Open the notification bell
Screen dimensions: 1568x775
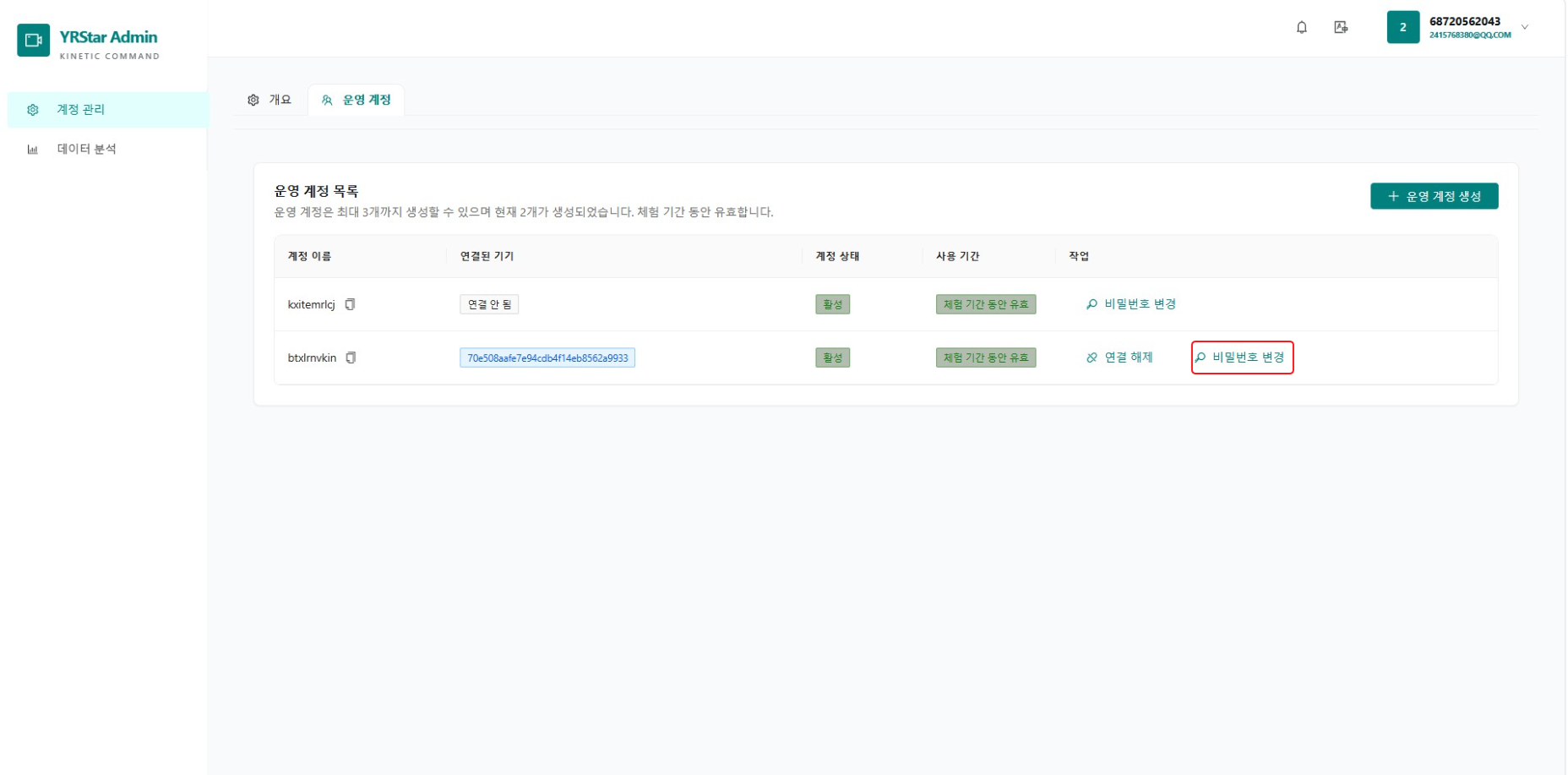point(1302,27)
